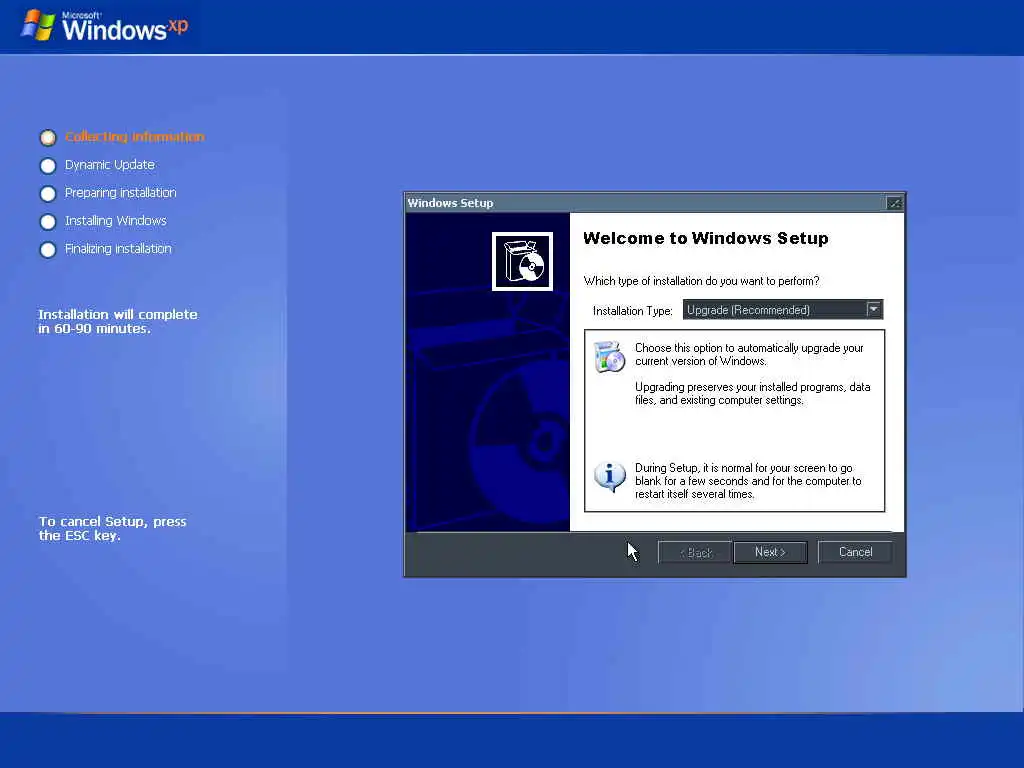Click 'Upgrading preserves your installed programs' paragraph

tap(752, 393)
